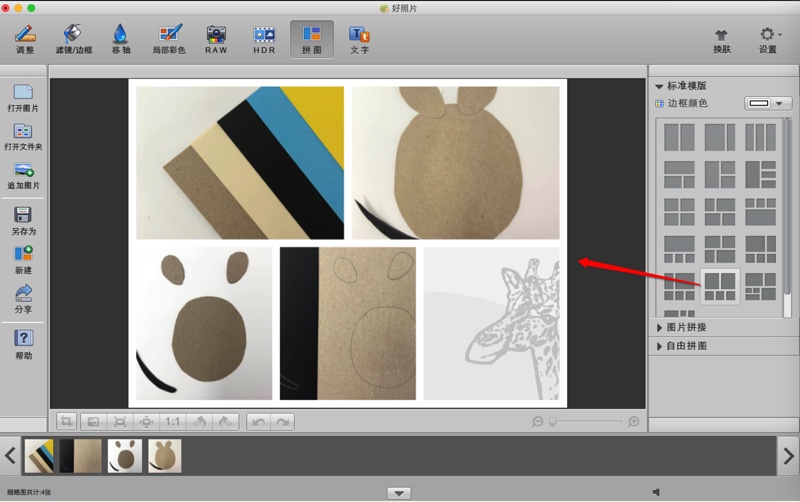Select the bunny-eared cardboard shape thumbnail

165,456
